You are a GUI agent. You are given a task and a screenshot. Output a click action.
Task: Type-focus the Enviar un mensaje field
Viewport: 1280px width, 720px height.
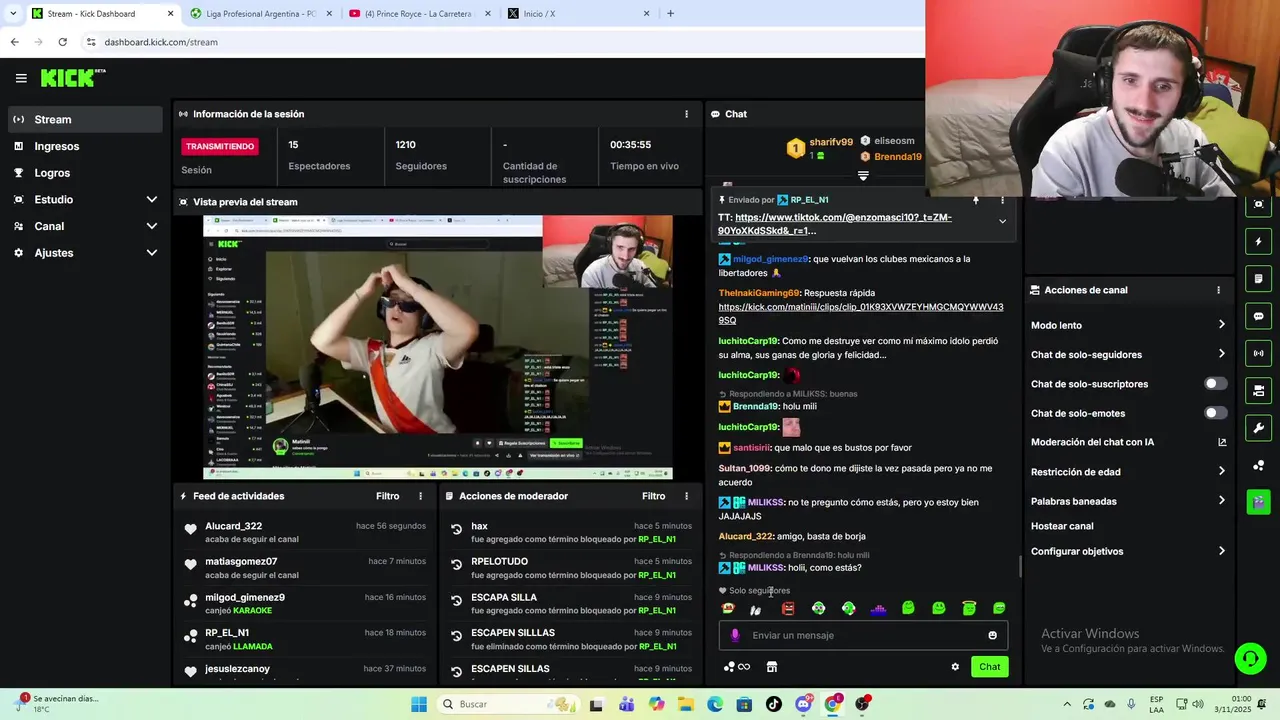point(863,635)
